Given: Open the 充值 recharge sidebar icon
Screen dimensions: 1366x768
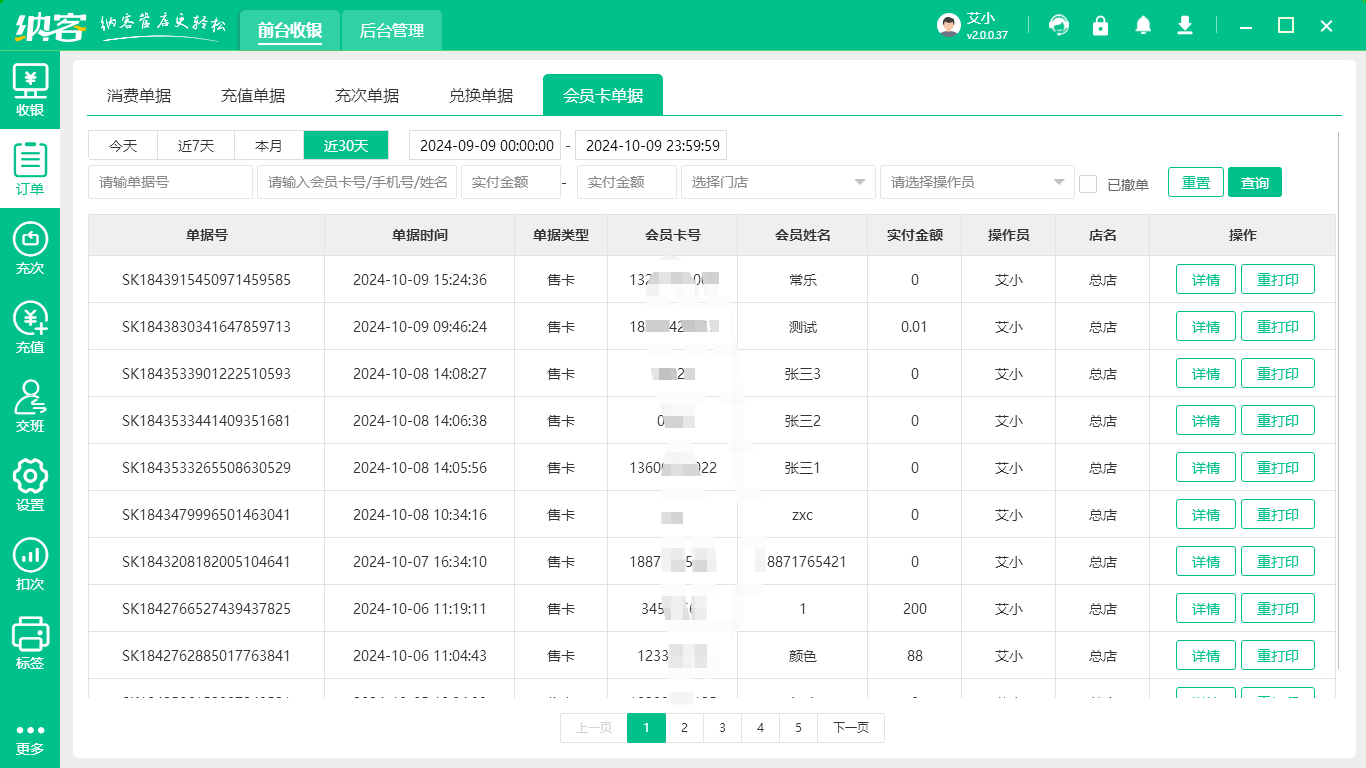Looking at the screenshot, I should [x=30, y=327].
